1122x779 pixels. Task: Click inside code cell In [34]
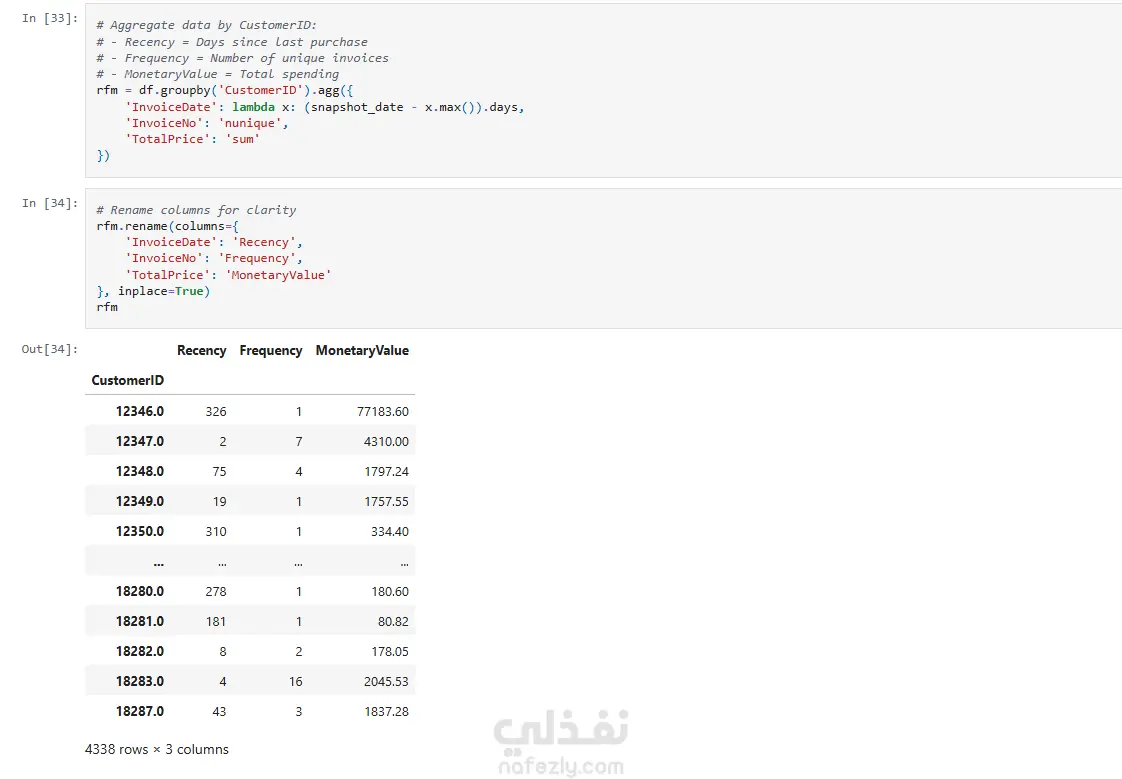[603, 258]
